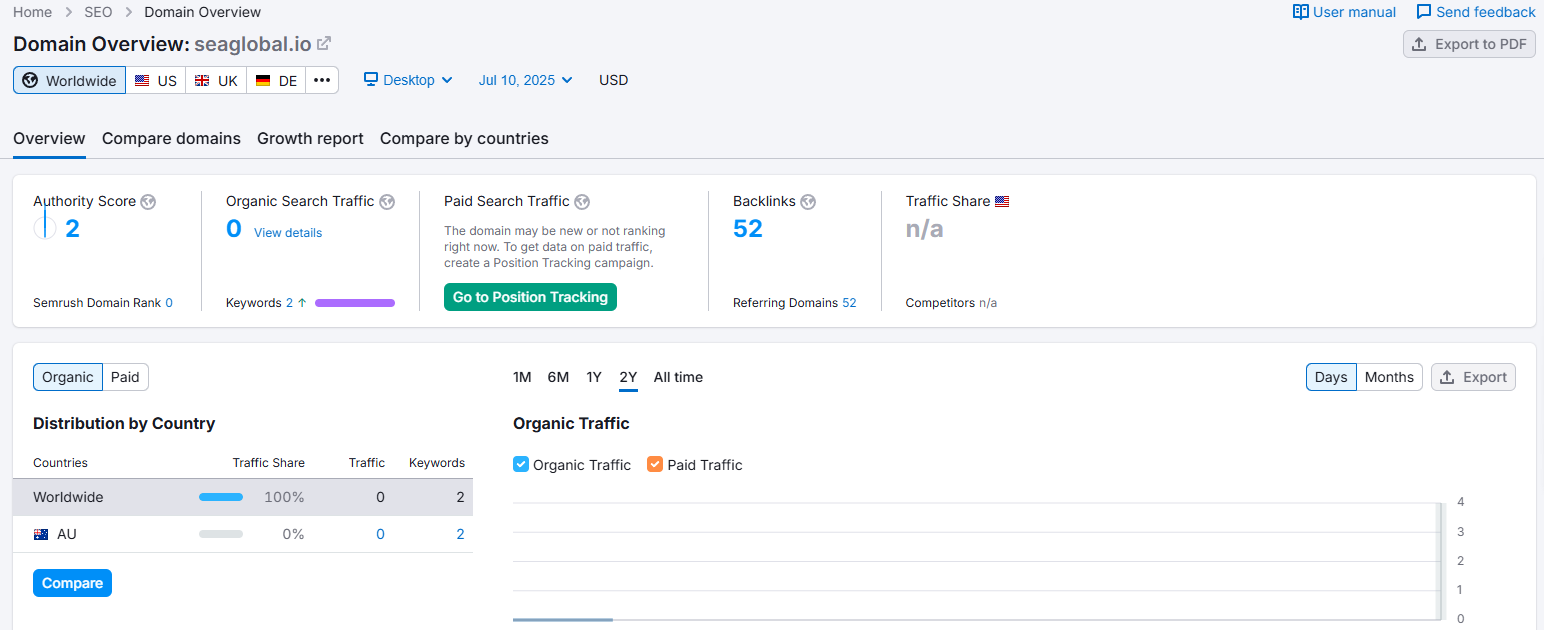This screenshot has height=630, width=1544.
Task: Go to SEO breadcrumb
Action: (98, 12)
